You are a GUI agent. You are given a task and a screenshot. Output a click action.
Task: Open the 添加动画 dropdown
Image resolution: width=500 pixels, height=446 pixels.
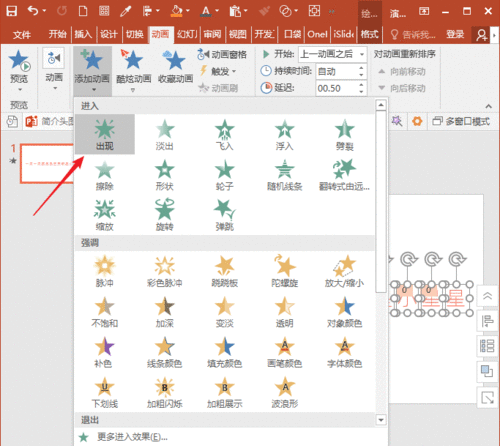point(92,71)
